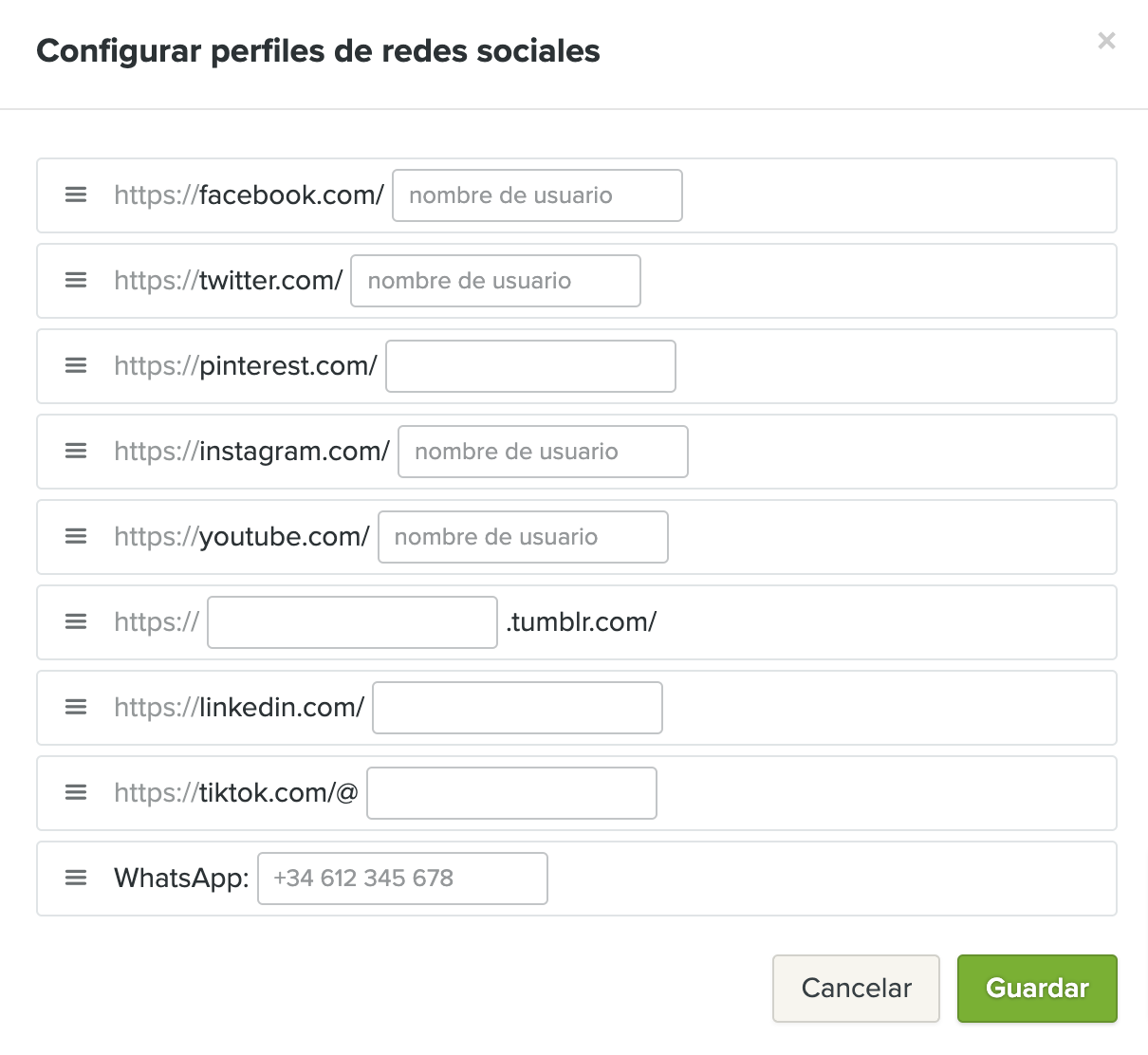Viewport: 1148px width, 1055px height.
Task: Click the WhatsApp phone number field
Action: tap(402, 879)
